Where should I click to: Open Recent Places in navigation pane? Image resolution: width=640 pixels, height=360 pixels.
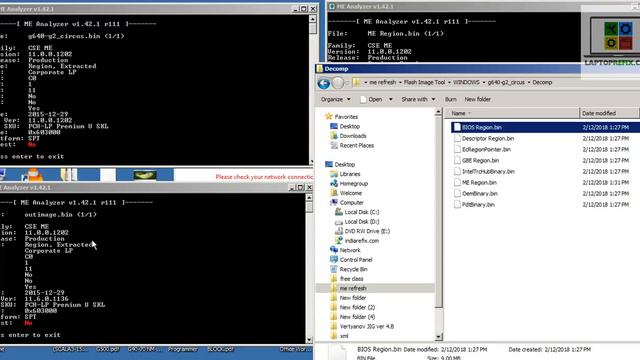[356, 145]
